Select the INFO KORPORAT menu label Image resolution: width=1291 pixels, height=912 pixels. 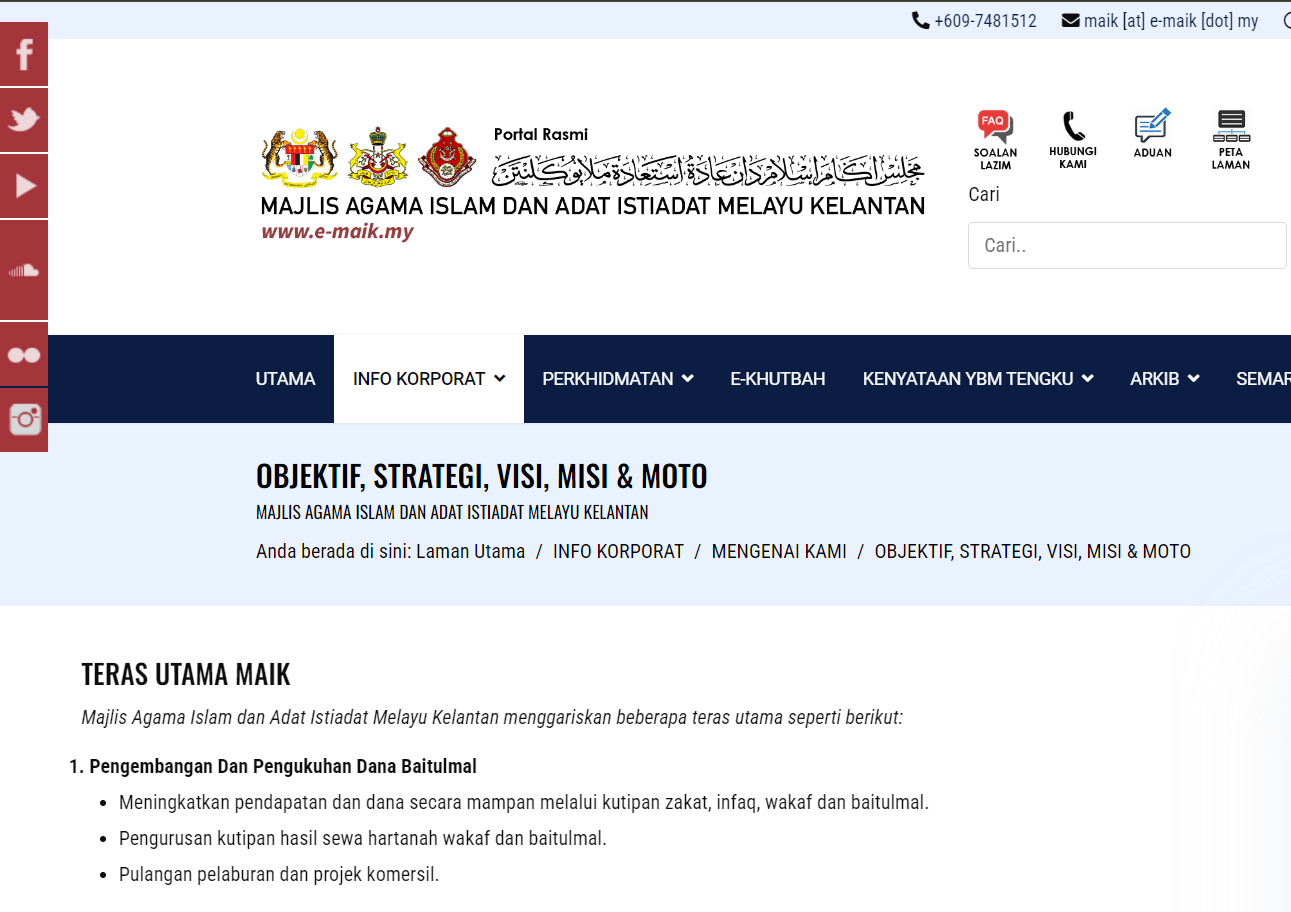coord(419,379)
